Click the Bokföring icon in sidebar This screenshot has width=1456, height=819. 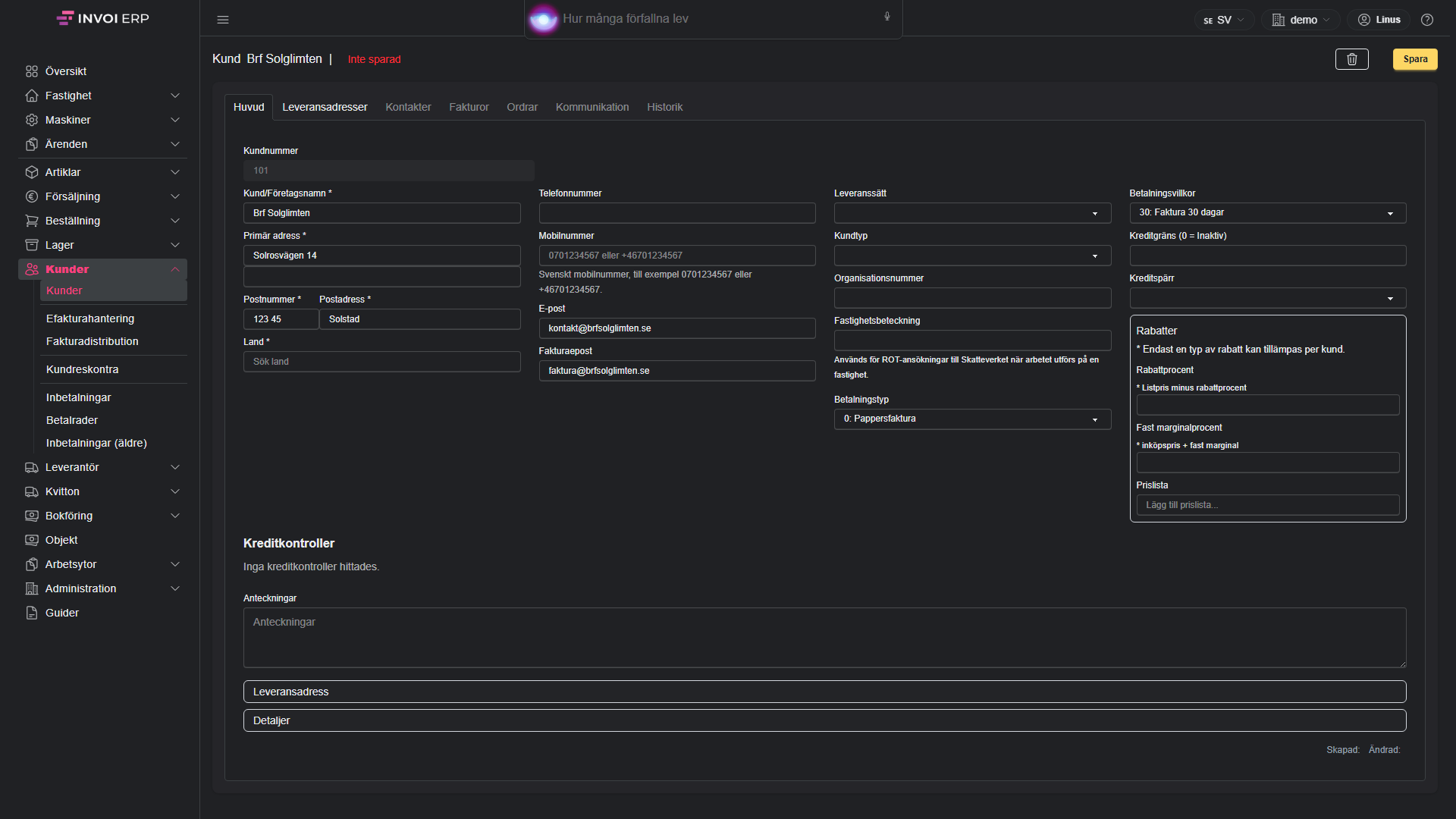click(32, 516)
